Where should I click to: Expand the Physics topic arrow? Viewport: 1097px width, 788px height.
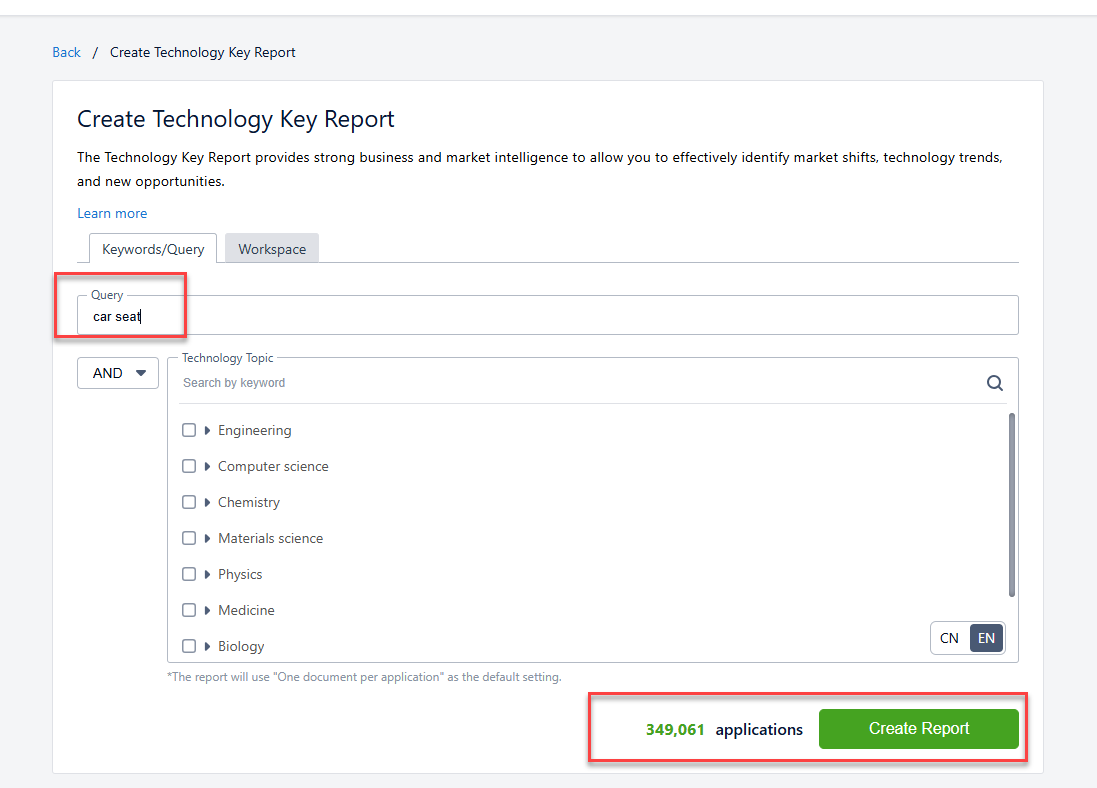tap(207, 575)
